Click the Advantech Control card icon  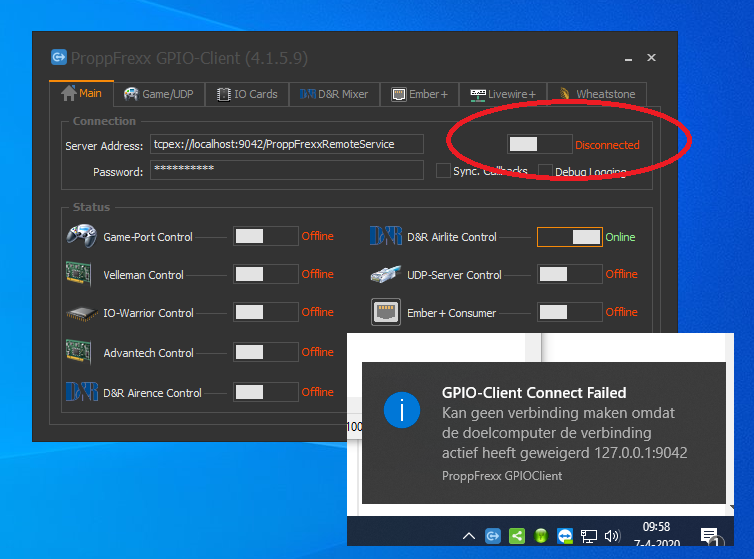click(81, 352)
